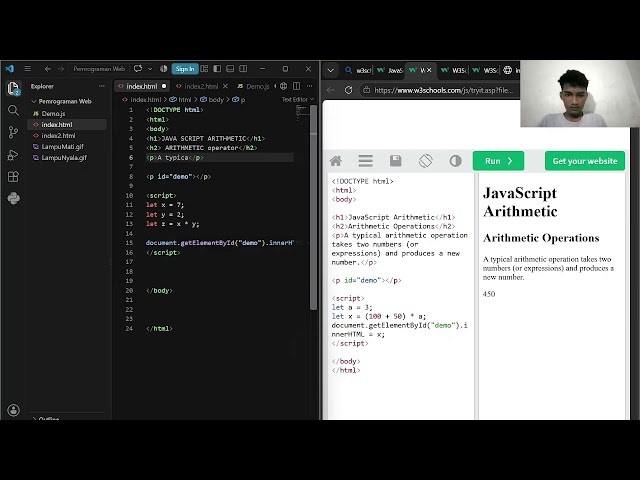
Task: Open the Source Control view
Action: point(13,132)
